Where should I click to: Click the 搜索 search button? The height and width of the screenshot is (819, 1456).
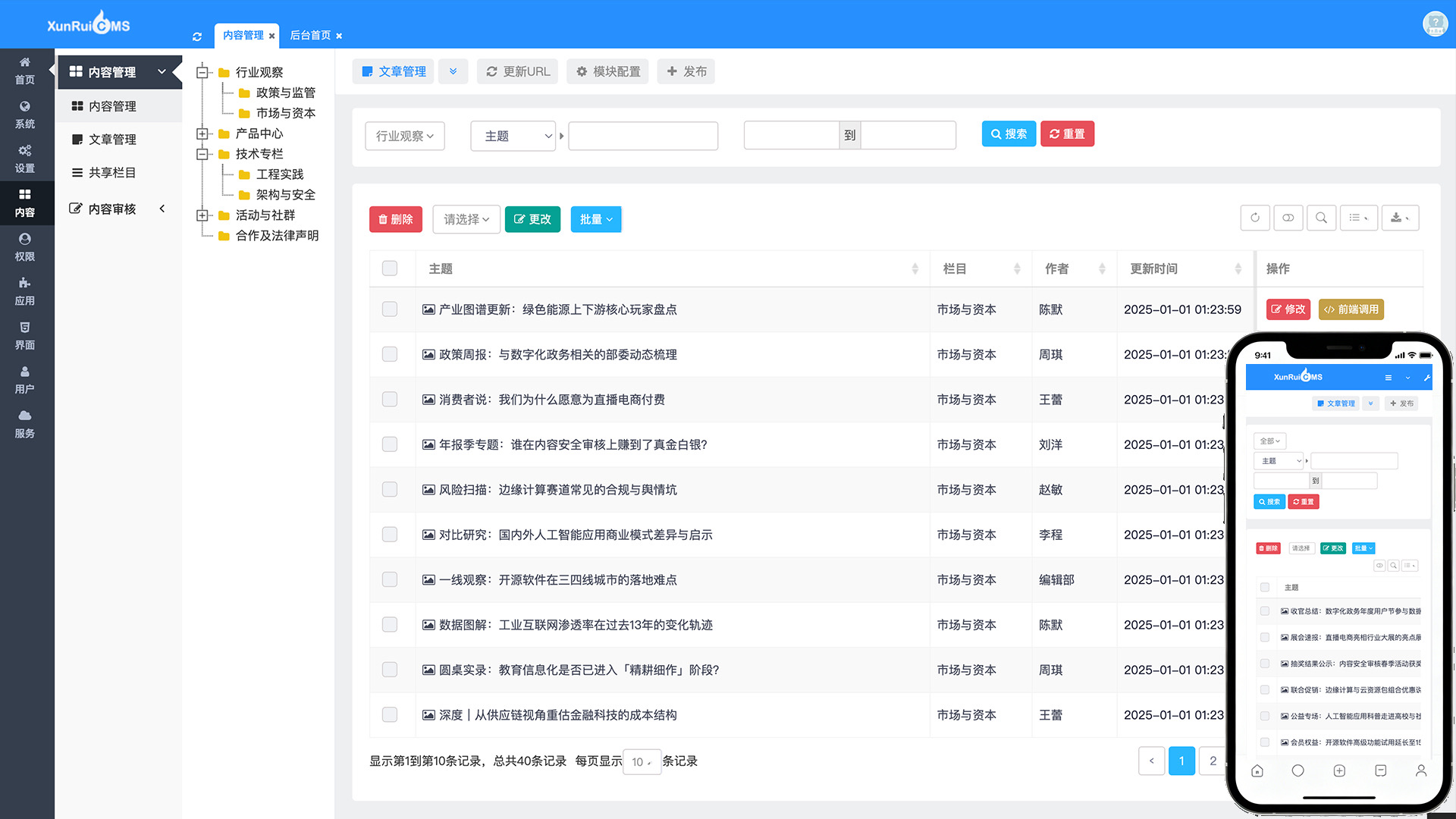click(x=1009, y=133)
